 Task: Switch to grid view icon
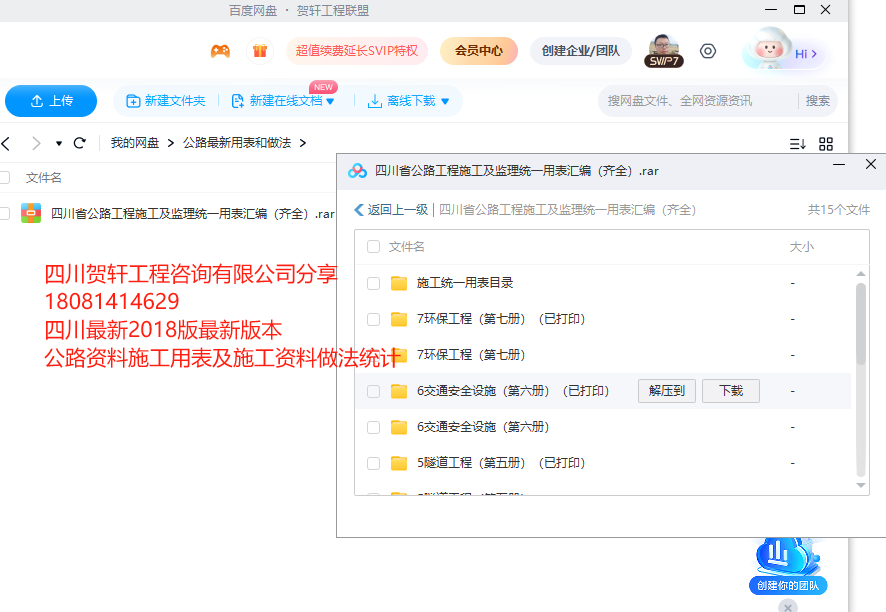tap(826, 144)
